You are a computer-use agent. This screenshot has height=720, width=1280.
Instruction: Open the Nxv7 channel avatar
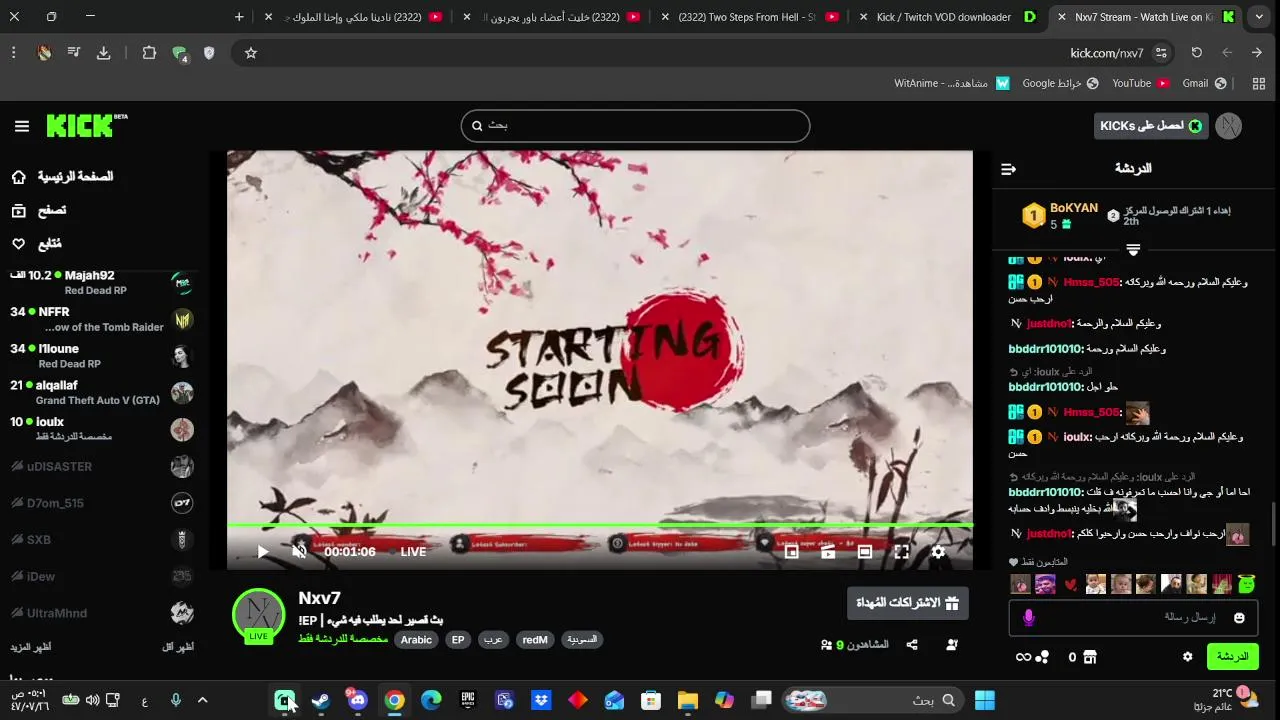(x=258, y=614)
